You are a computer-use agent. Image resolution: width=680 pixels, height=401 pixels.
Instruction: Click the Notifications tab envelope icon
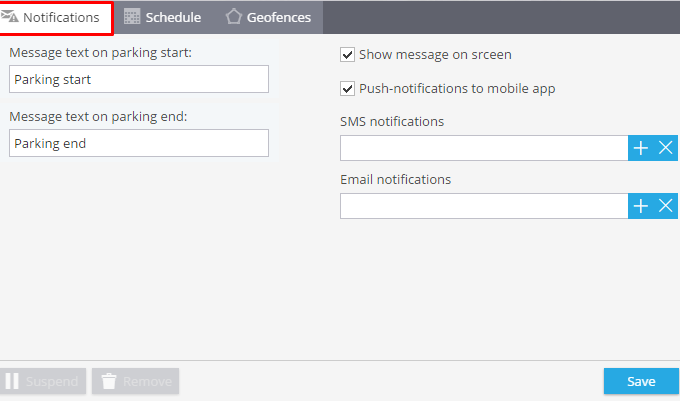coord(10,16)
